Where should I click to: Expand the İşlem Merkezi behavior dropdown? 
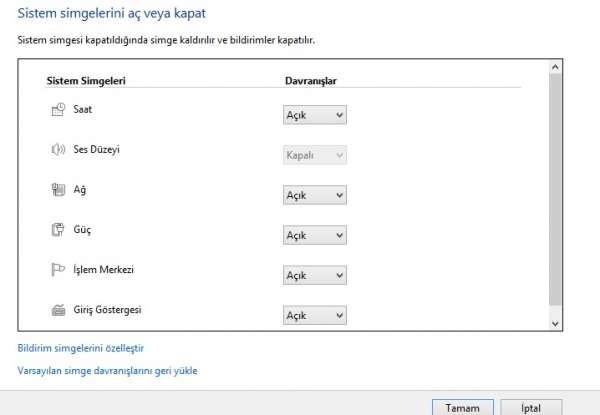[315, 275]
